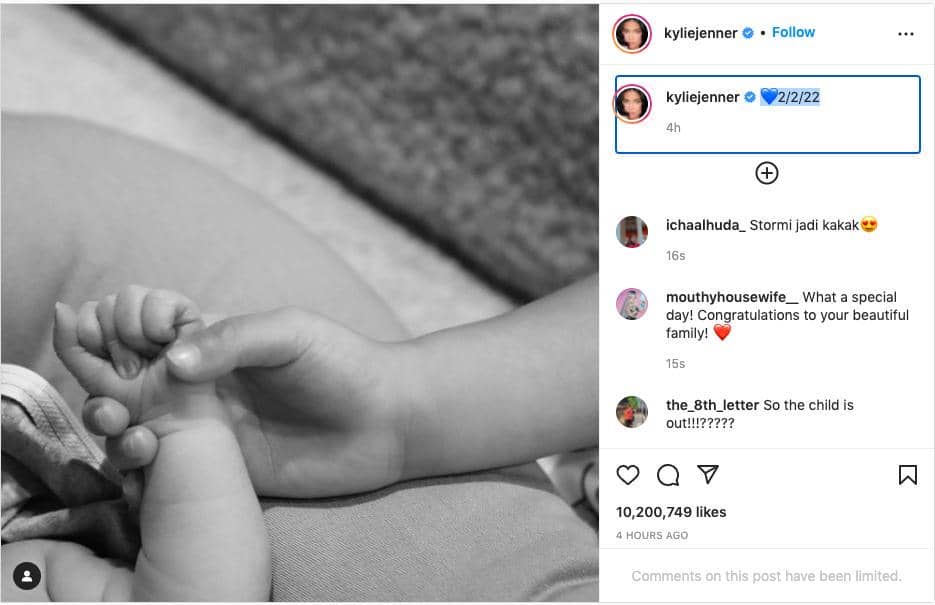
Task: Click ichaalhuda_ avatar picture
Action: [x=632, y=231]
